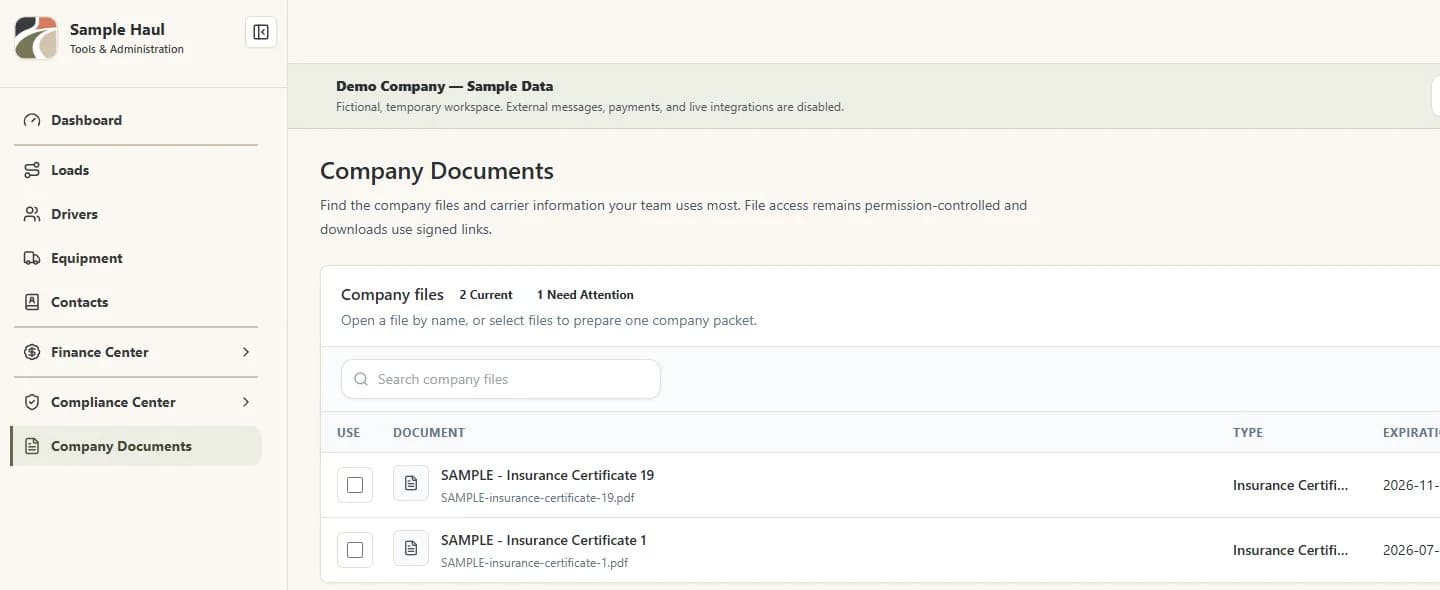Open the Finance Center menu item
Screen dimensions: 1440x590
pyautogui.click(x=136, y=352)
